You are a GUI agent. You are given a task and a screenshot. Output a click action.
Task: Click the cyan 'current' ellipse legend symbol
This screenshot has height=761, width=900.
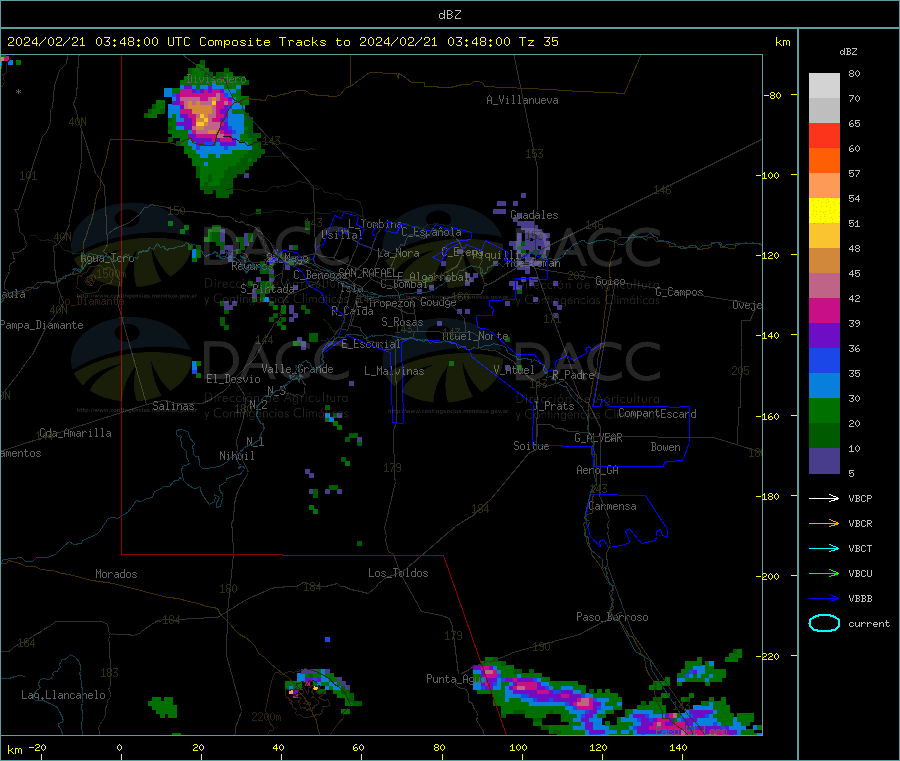tap(824, 623)
